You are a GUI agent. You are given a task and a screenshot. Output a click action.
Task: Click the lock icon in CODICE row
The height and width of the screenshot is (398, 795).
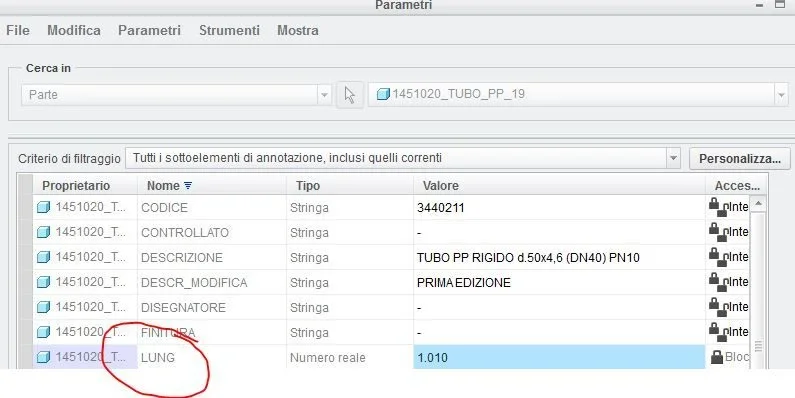[x=717, y=206]
